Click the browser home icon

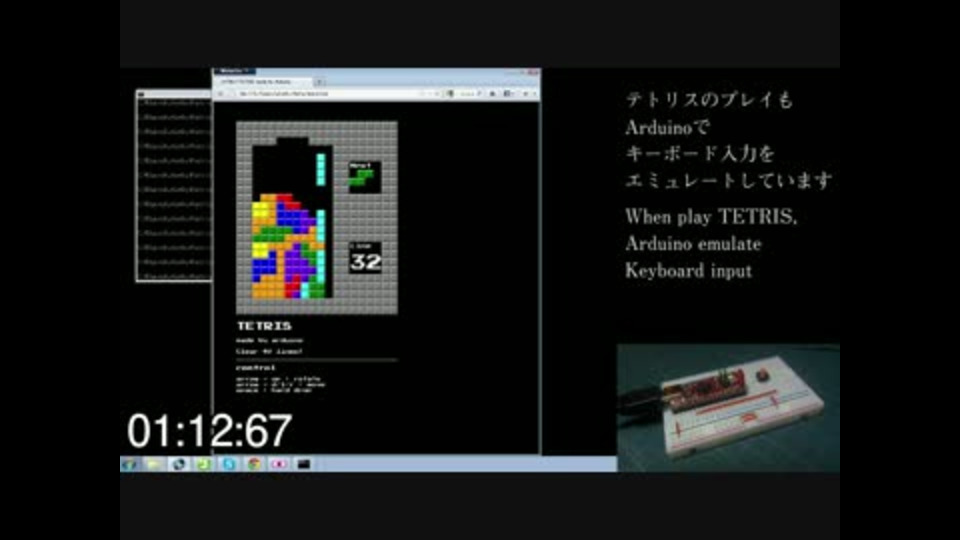point(493,94)
